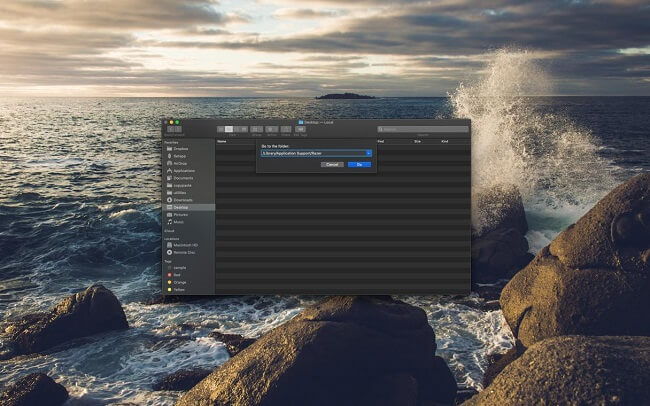Open Setapp in the sidebar
Image resolution: width=650 pixels, height=406 pixels.
click(x=179, y=156)
